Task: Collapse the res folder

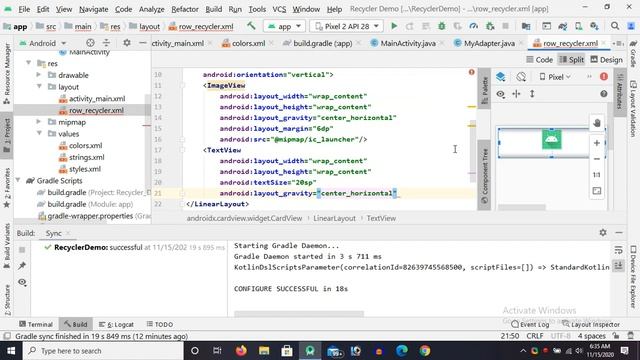Action: click(29, 63)
